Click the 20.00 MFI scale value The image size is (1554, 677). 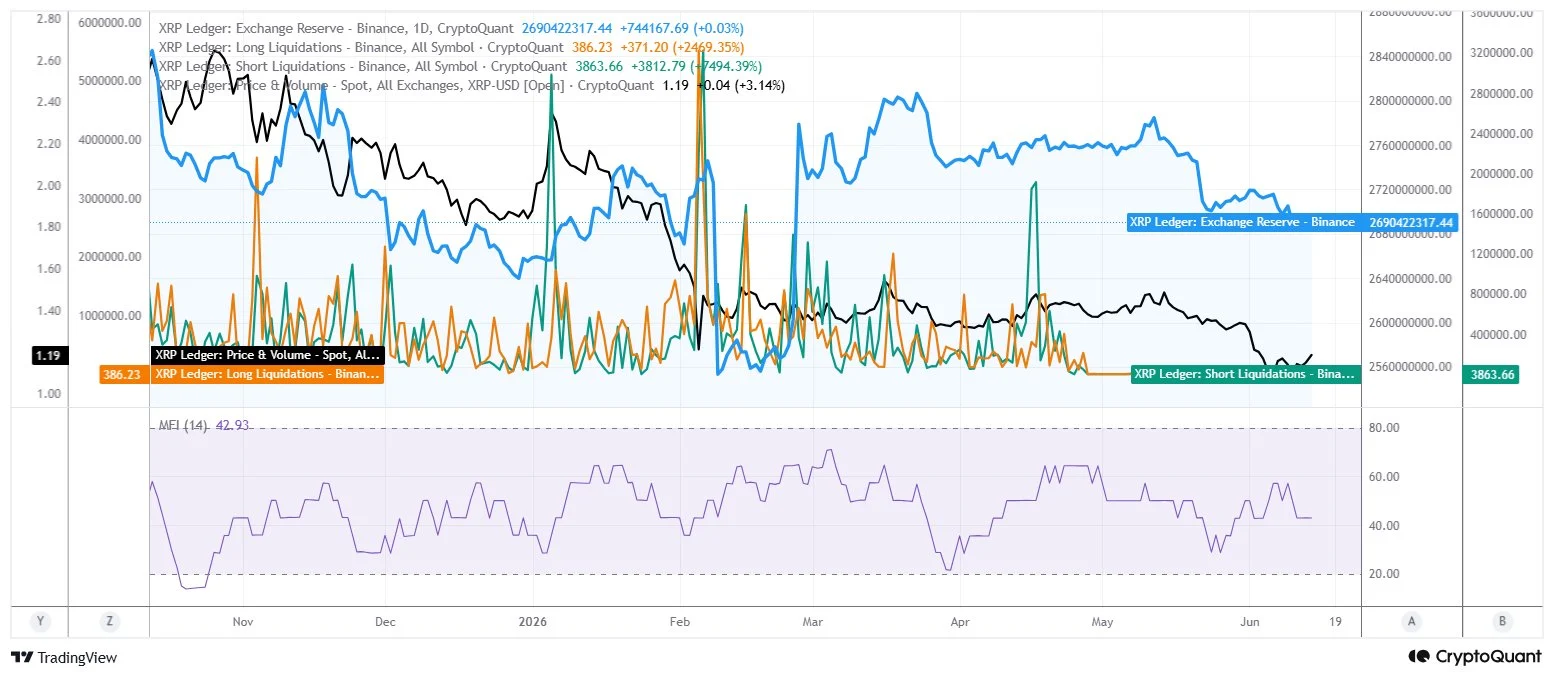(x=1384, y=574)
